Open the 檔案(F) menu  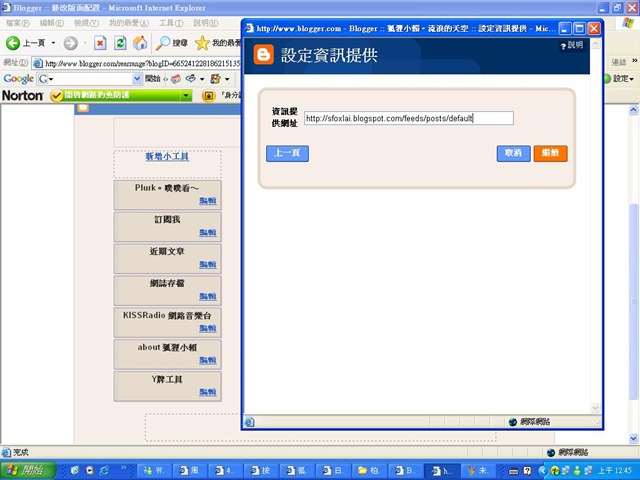point(18,23)
